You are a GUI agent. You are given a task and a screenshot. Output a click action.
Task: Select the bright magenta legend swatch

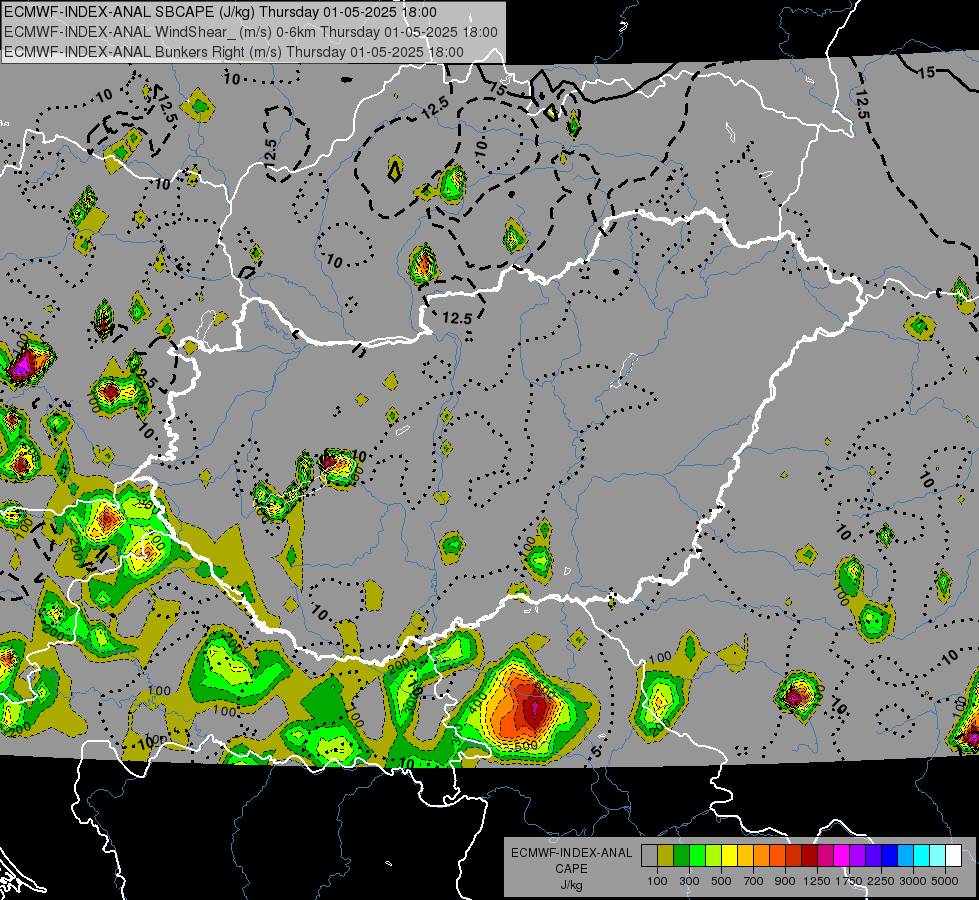click(x=842, y=855)
